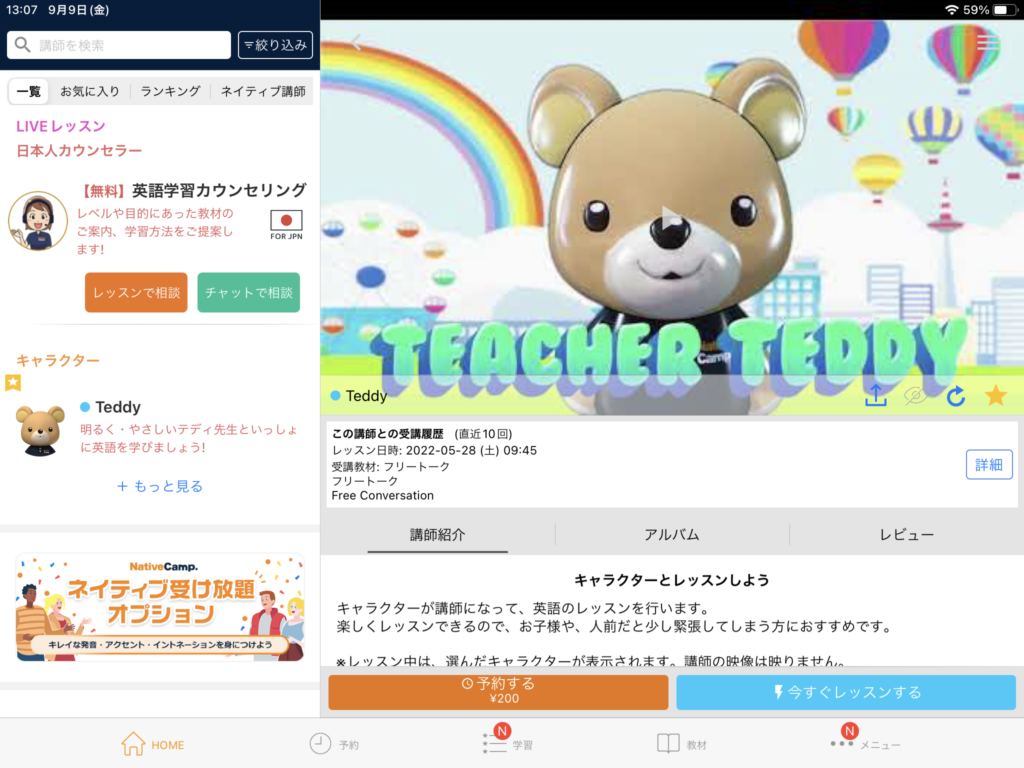The height and width of the screenshot is (768, 1024).
Task: Tap the blue online status dot beside Teddy in video overlay
Action: pos(336,396)
